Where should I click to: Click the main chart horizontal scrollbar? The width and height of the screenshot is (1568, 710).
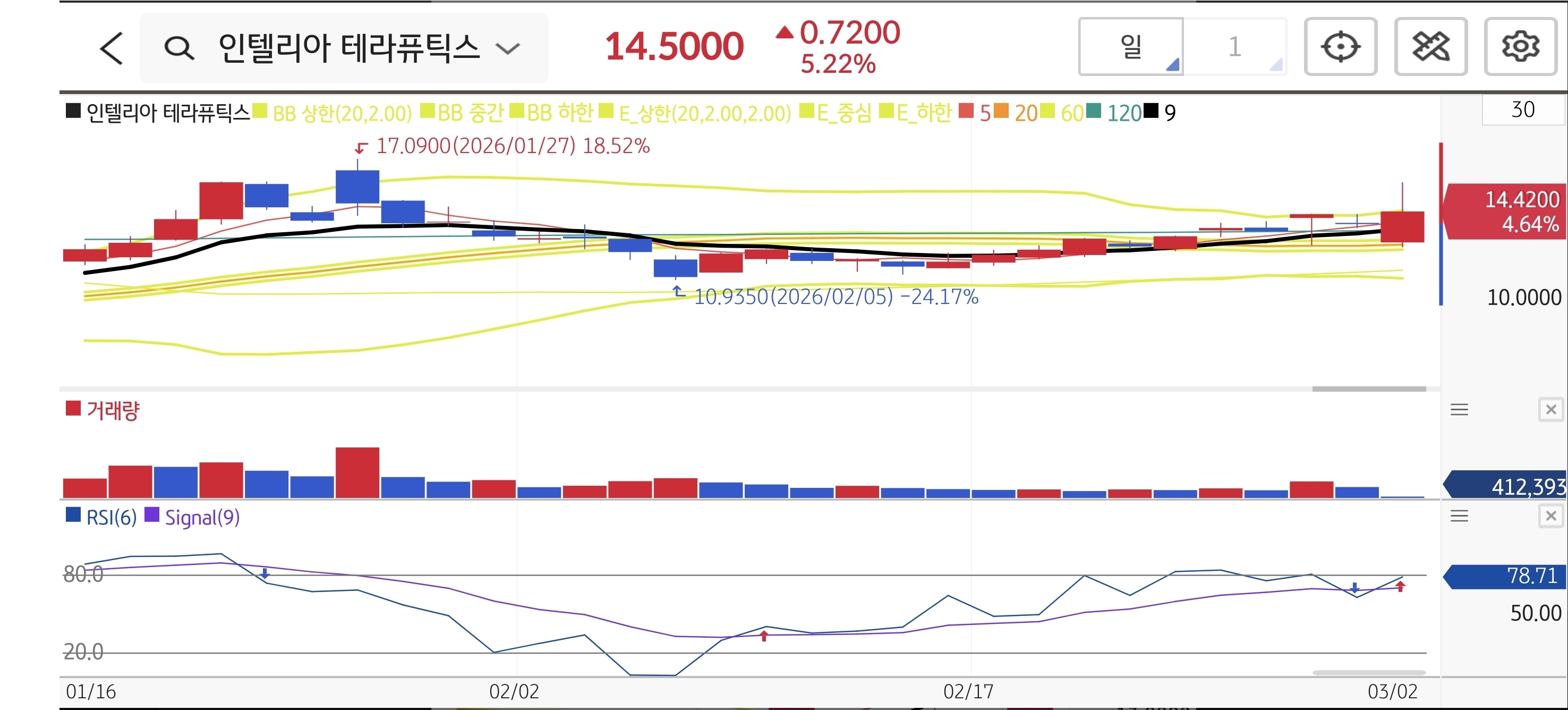[x=1368, y=388]
